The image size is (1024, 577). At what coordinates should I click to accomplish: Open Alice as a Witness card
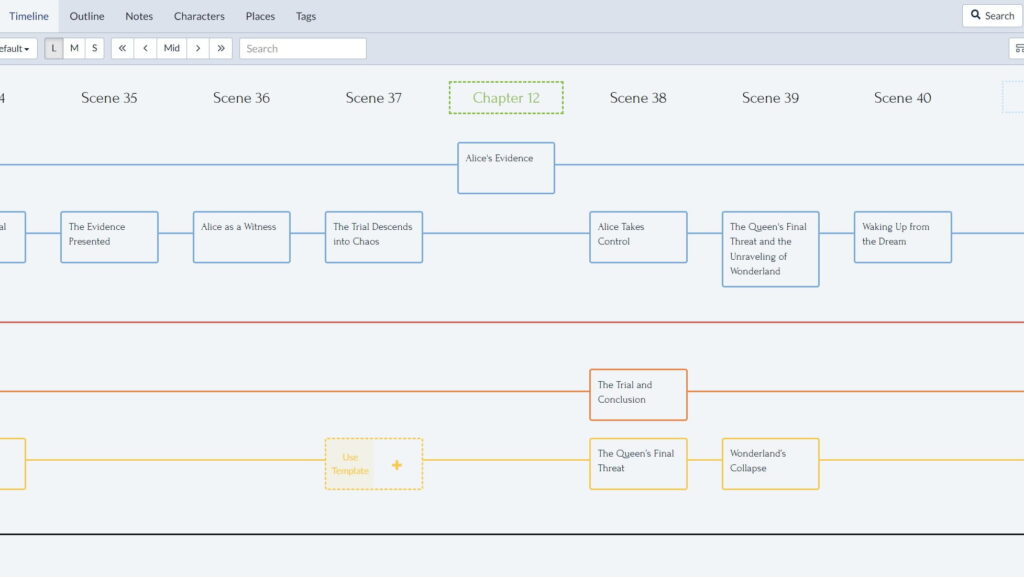242,237
